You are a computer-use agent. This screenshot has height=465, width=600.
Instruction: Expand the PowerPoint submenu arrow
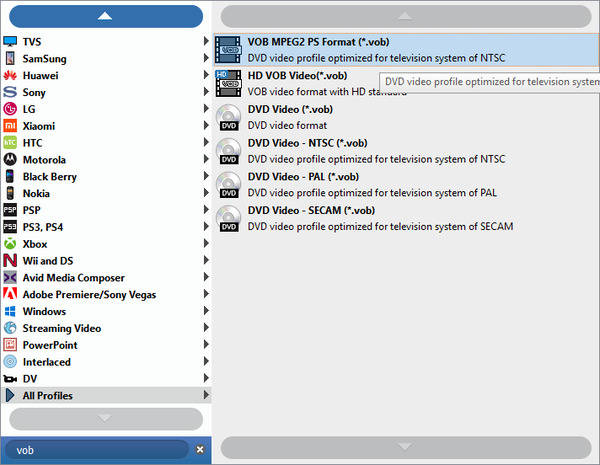pyautogui.click(x=206, y=344)
